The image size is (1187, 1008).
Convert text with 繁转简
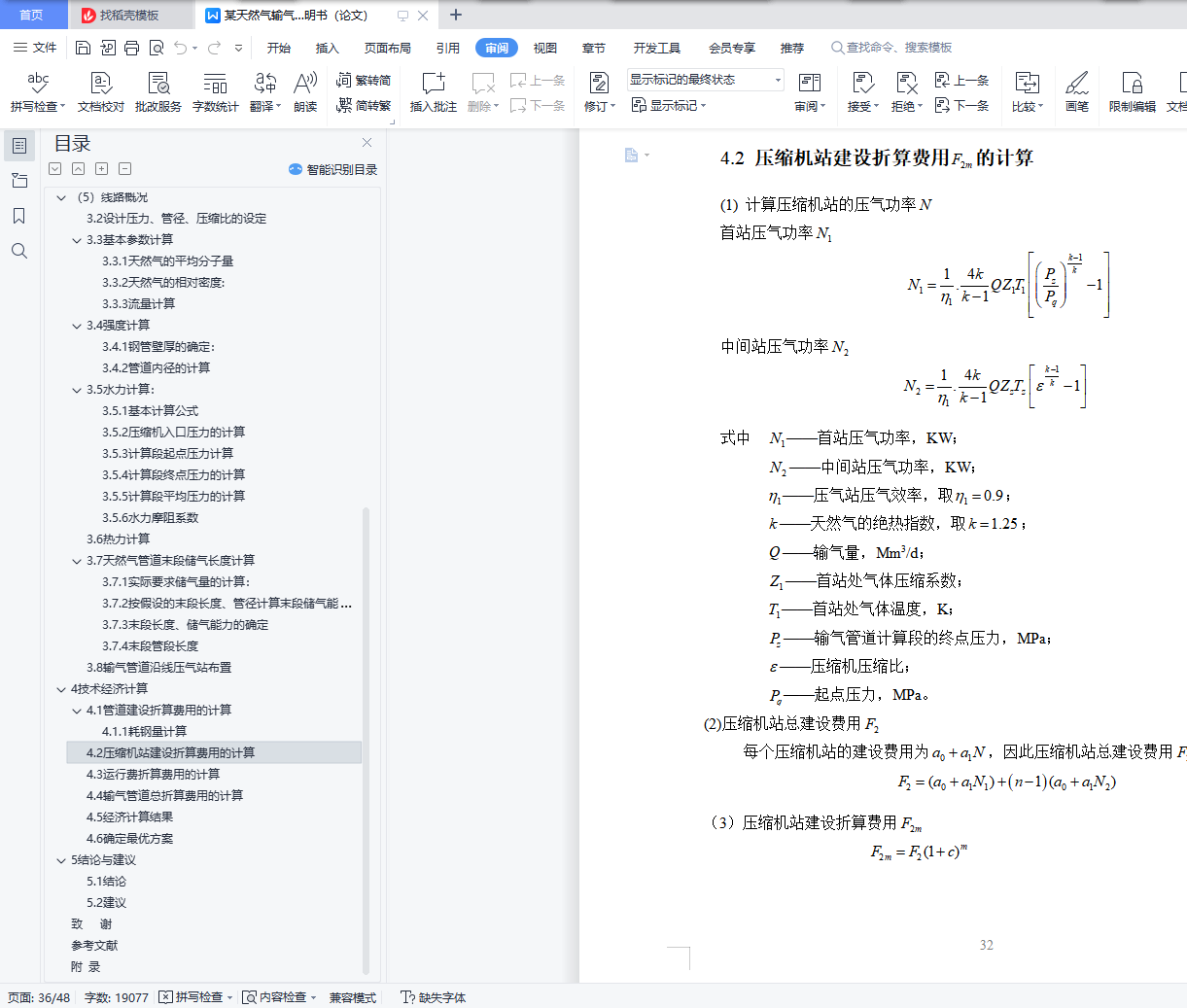coord(363,80)
